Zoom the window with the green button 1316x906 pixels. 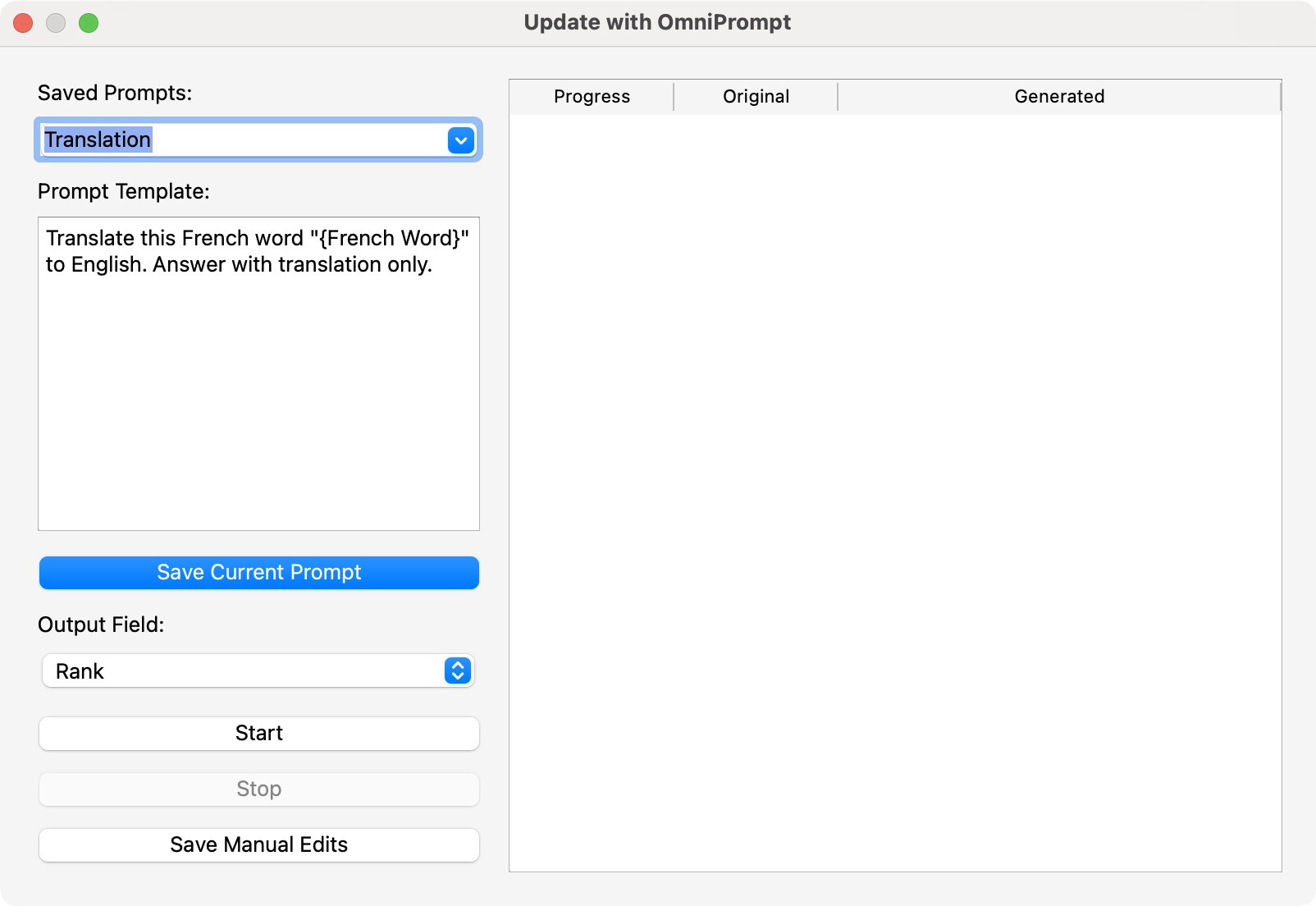(x=89, y=23)
